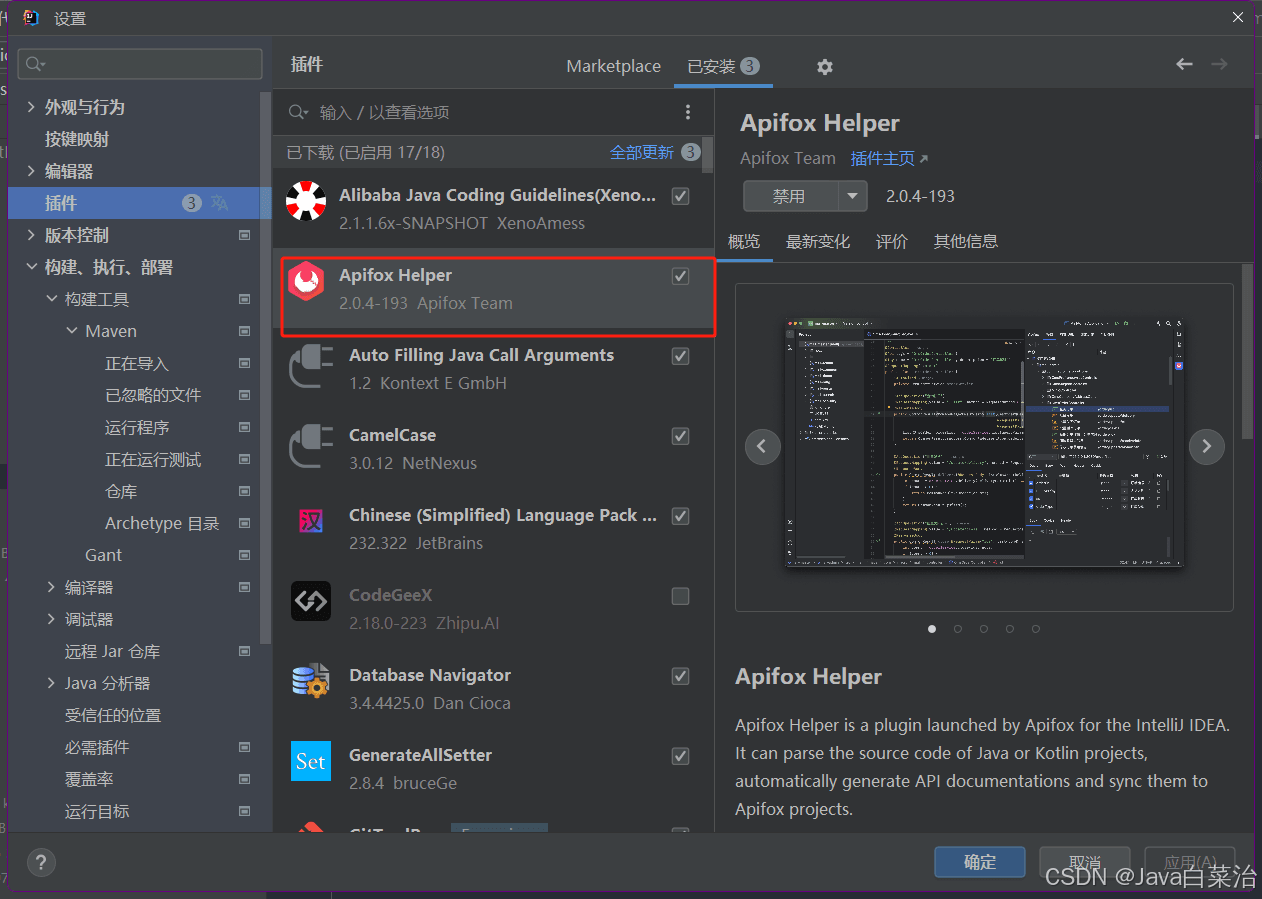The width and height of the screenshot is (1262, 899).
Task: Focus the settings search field
Action: click(140, 64)
